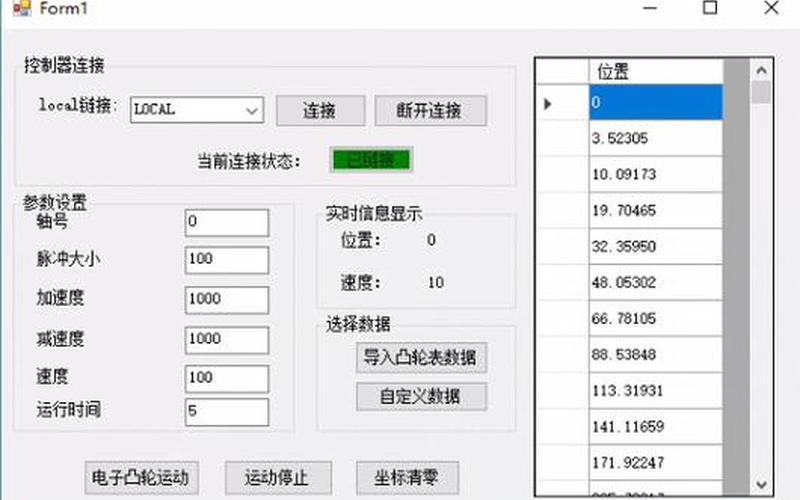Click the current row arrow indicator
Screen dimensions: 800x500
[547, 104]
